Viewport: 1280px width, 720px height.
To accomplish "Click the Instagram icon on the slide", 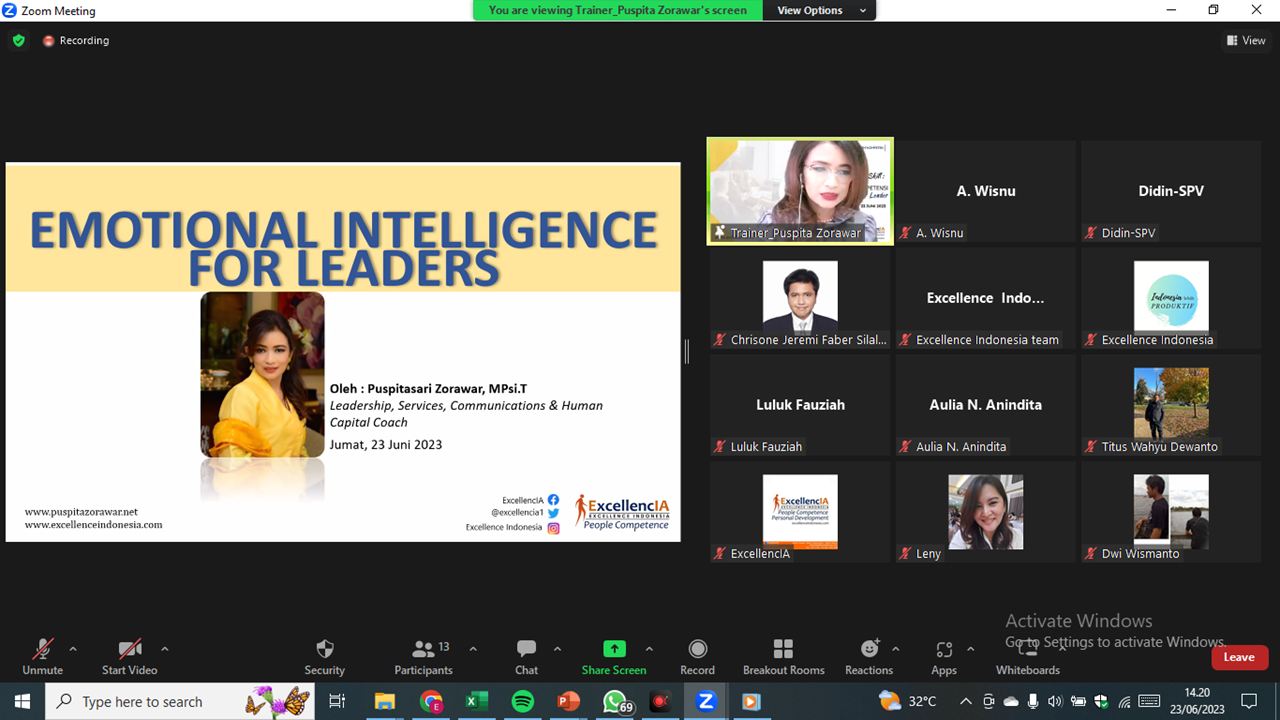I will pyautogui.click(x=553, y=527).
